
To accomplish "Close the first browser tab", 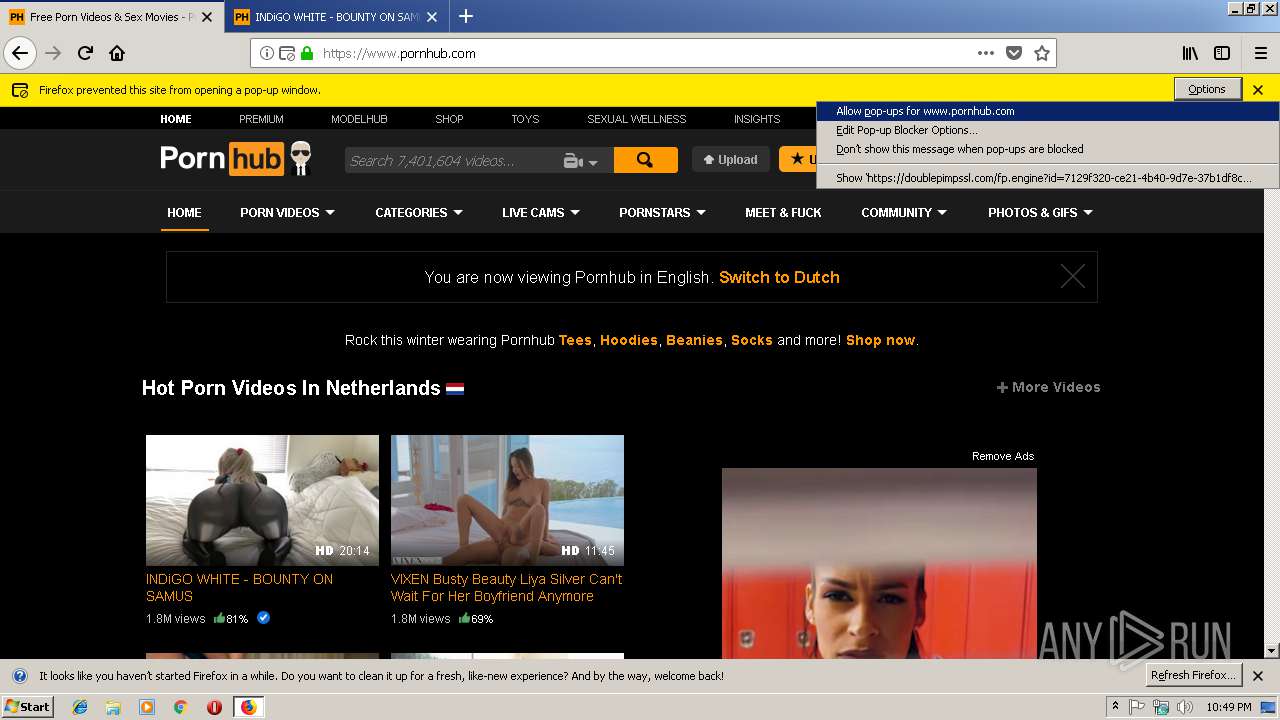I will point(207,17).
